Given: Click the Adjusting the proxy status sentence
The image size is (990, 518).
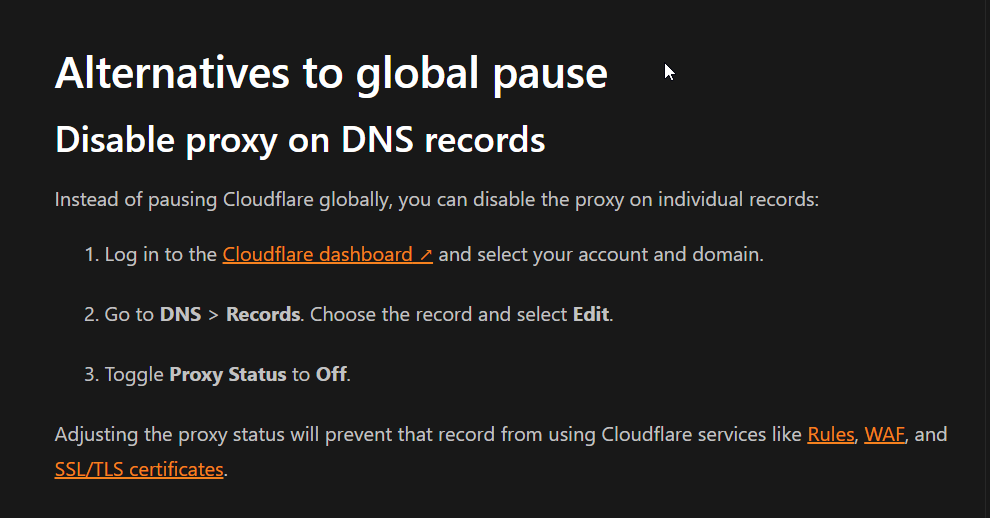Looking at the screenshot, I should click(x=501, y=452).
